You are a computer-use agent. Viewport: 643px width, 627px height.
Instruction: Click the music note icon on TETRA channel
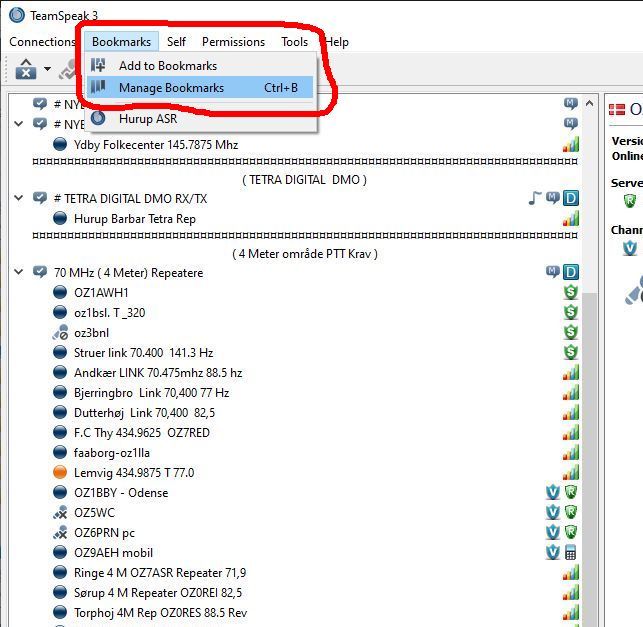(534, 198)
